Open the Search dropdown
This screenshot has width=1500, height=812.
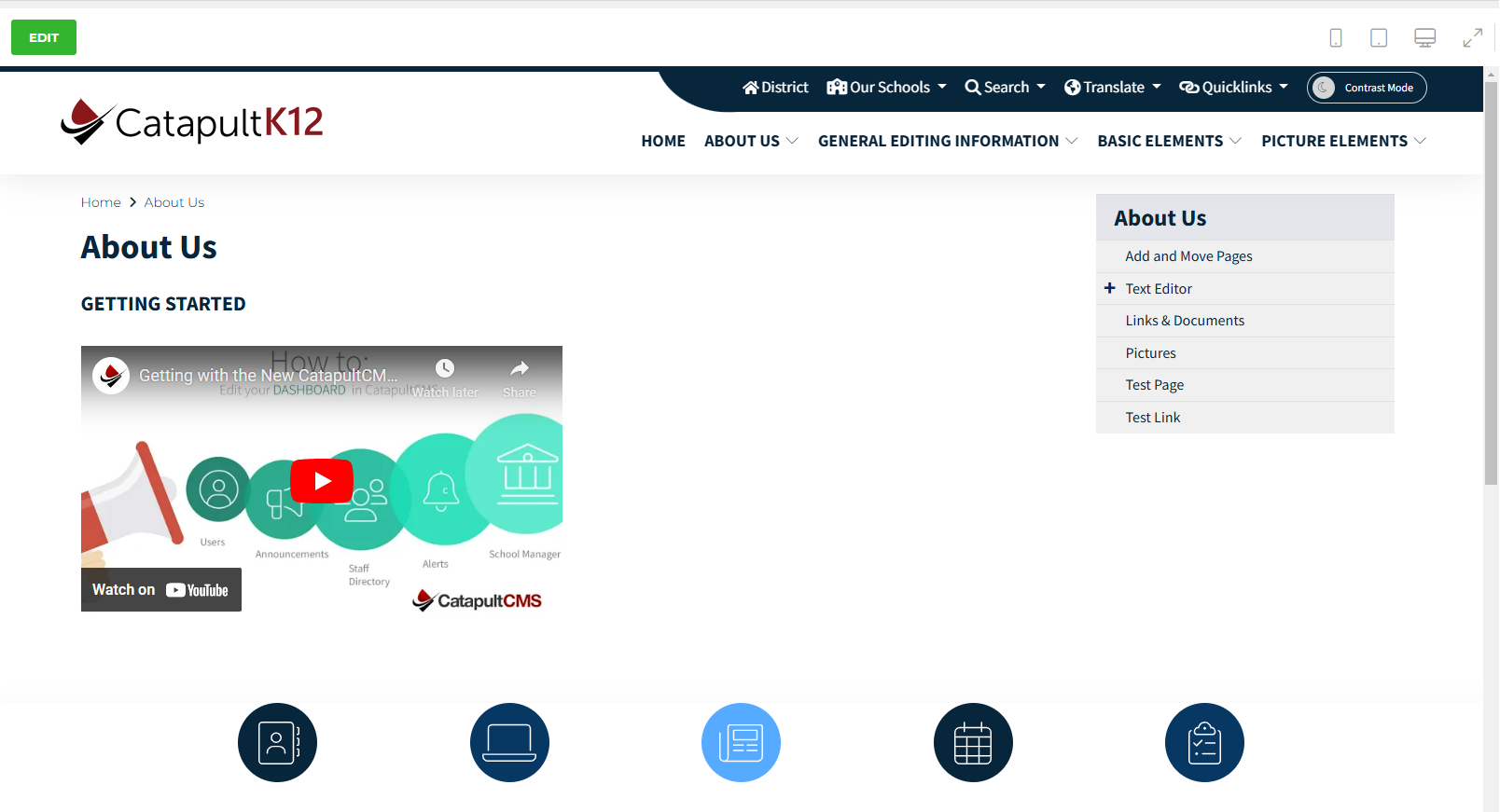point(1005,87)
